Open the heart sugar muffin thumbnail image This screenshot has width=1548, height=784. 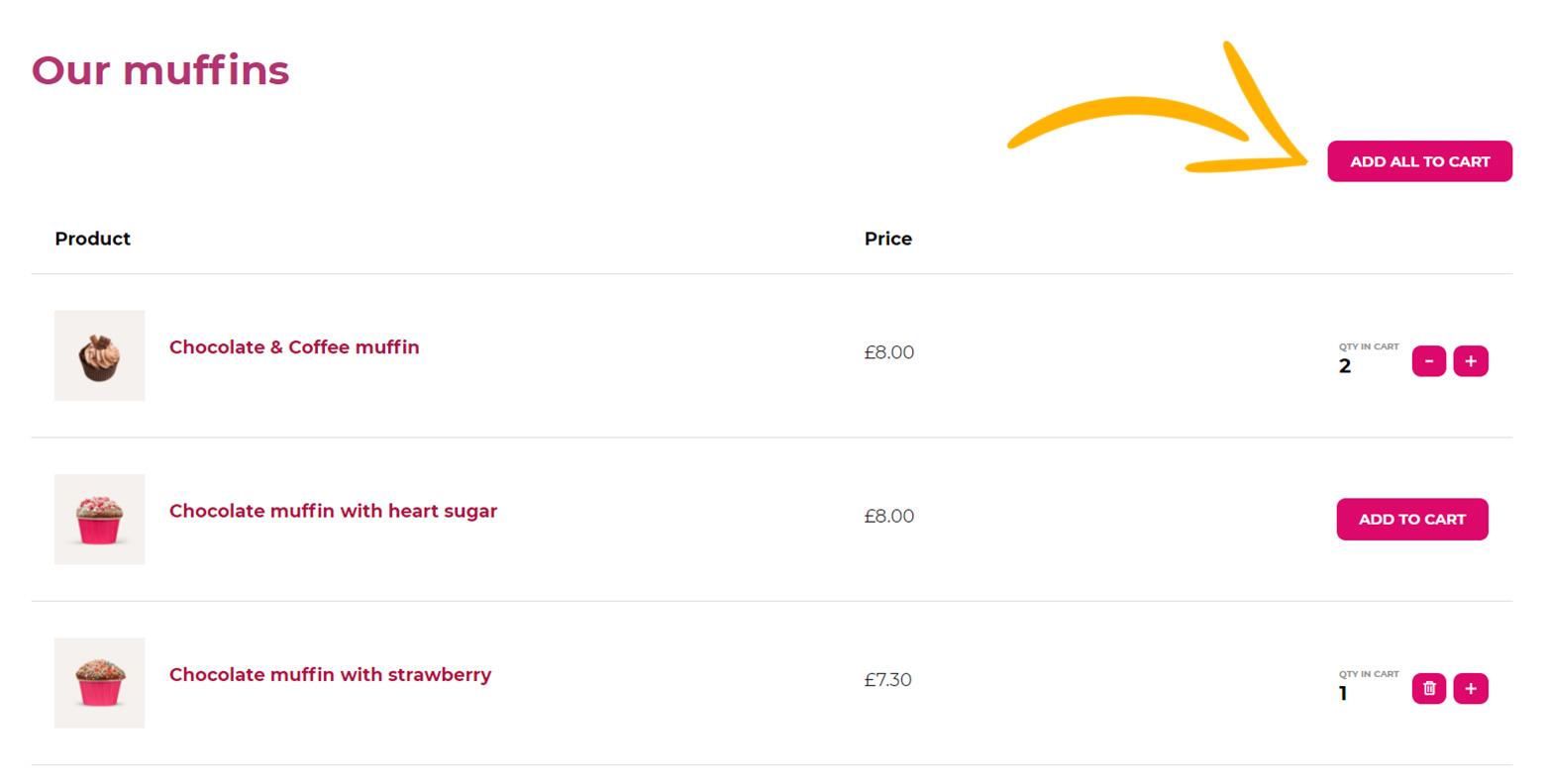click(x=99, y=519)
